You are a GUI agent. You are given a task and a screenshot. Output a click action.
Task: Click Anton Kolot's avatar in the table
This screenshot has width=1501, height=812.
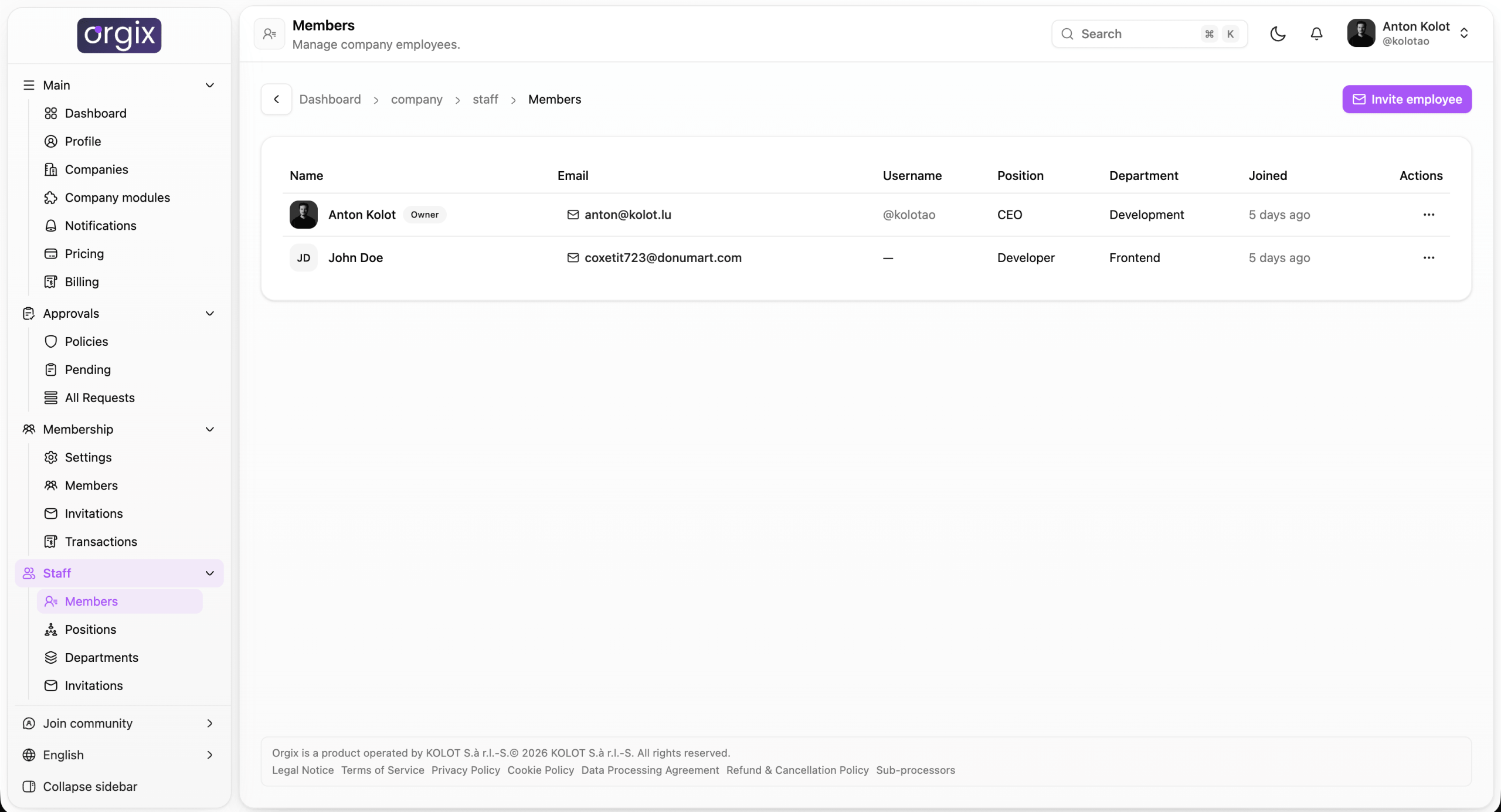(303, 215)
